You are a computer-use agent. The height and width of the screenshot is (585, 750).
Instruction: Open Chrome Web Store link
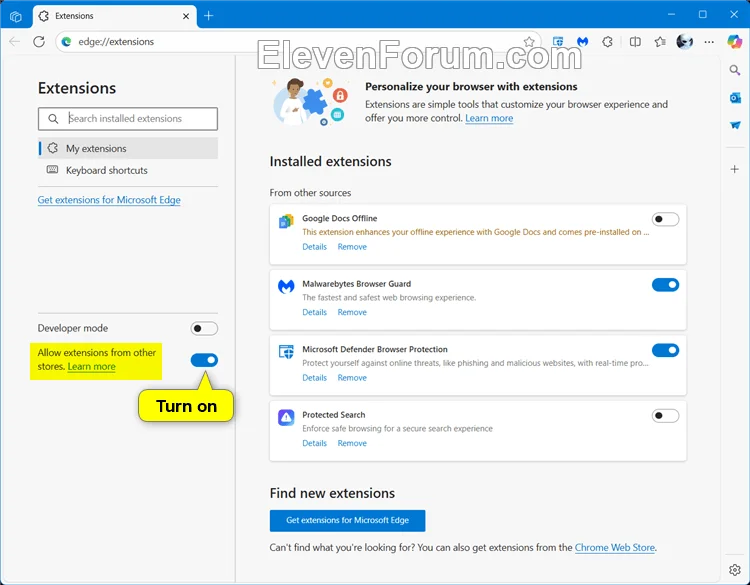point(615,548)
